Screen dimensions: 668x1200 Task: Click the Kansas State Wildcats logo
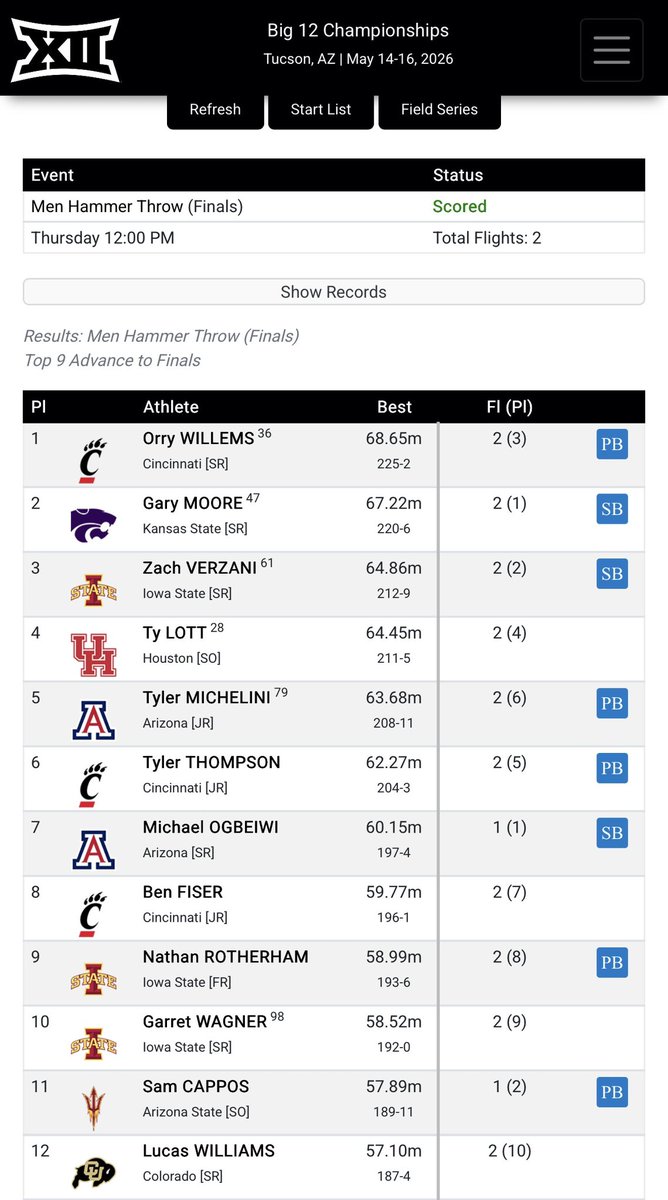coord(93,524)
